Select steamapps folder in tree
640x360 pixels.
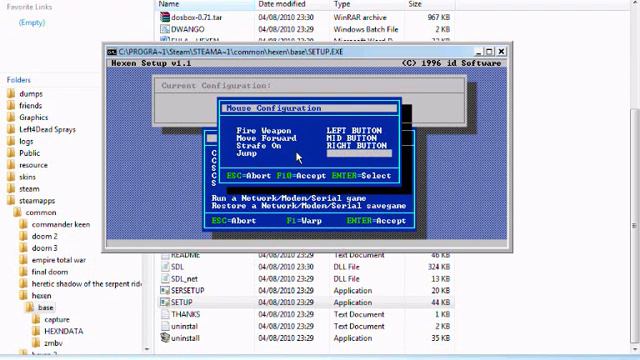tap(37, 200)
